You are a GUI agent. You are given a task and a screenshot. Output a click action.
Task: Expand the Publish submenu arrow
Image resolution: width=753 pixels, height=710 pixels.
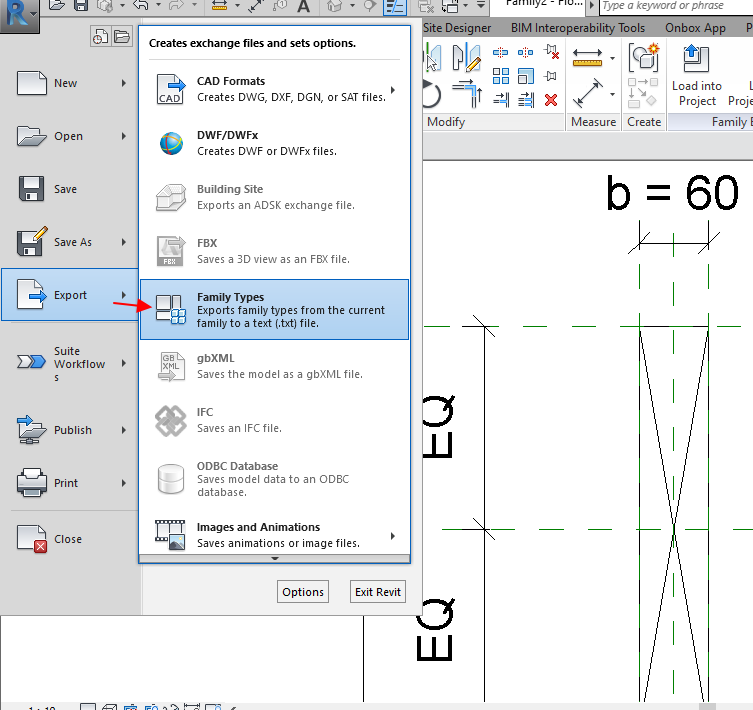point(124,430)
